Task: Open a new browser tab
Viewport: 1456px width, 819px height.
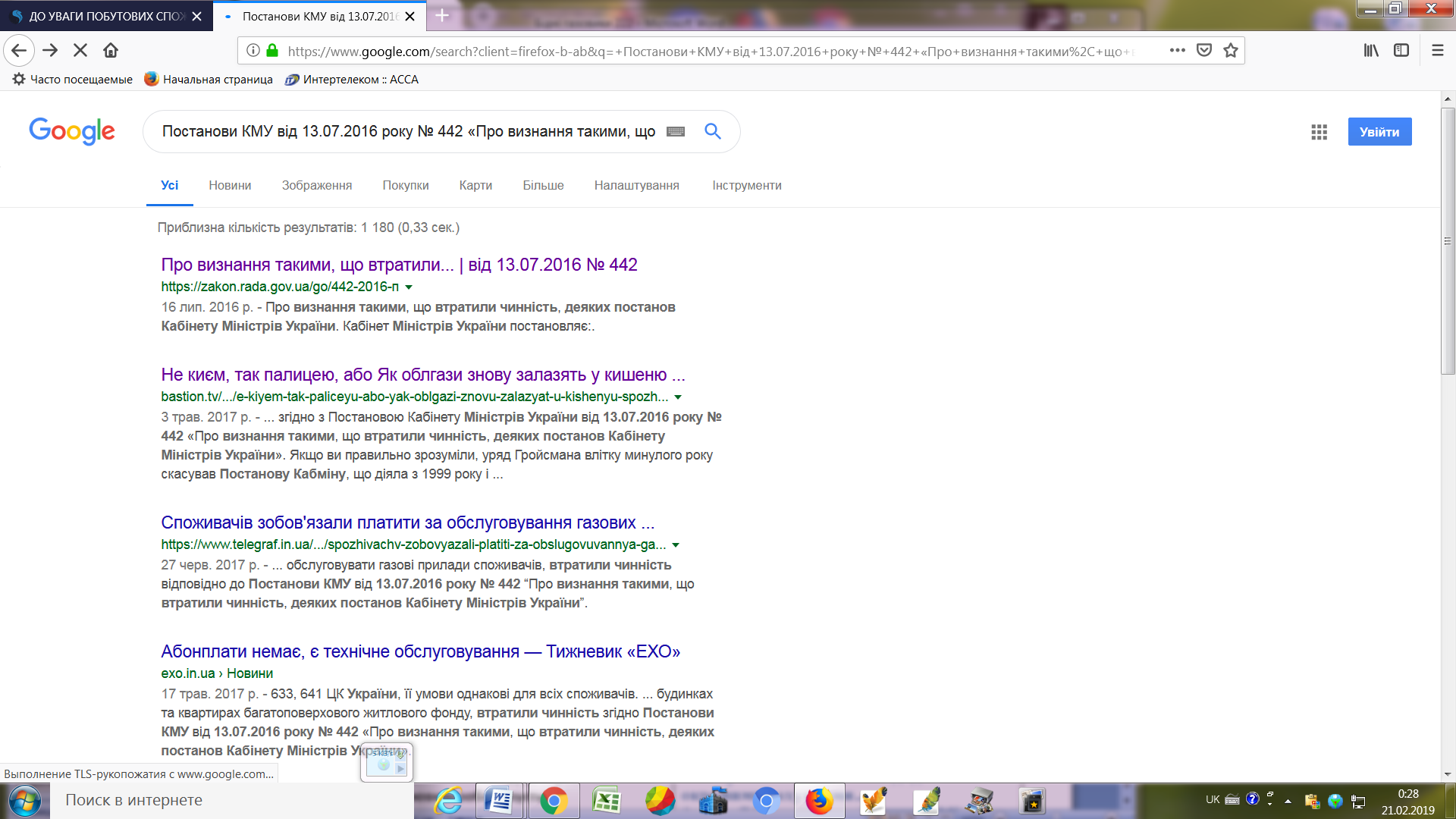Action: coord(442,16)
